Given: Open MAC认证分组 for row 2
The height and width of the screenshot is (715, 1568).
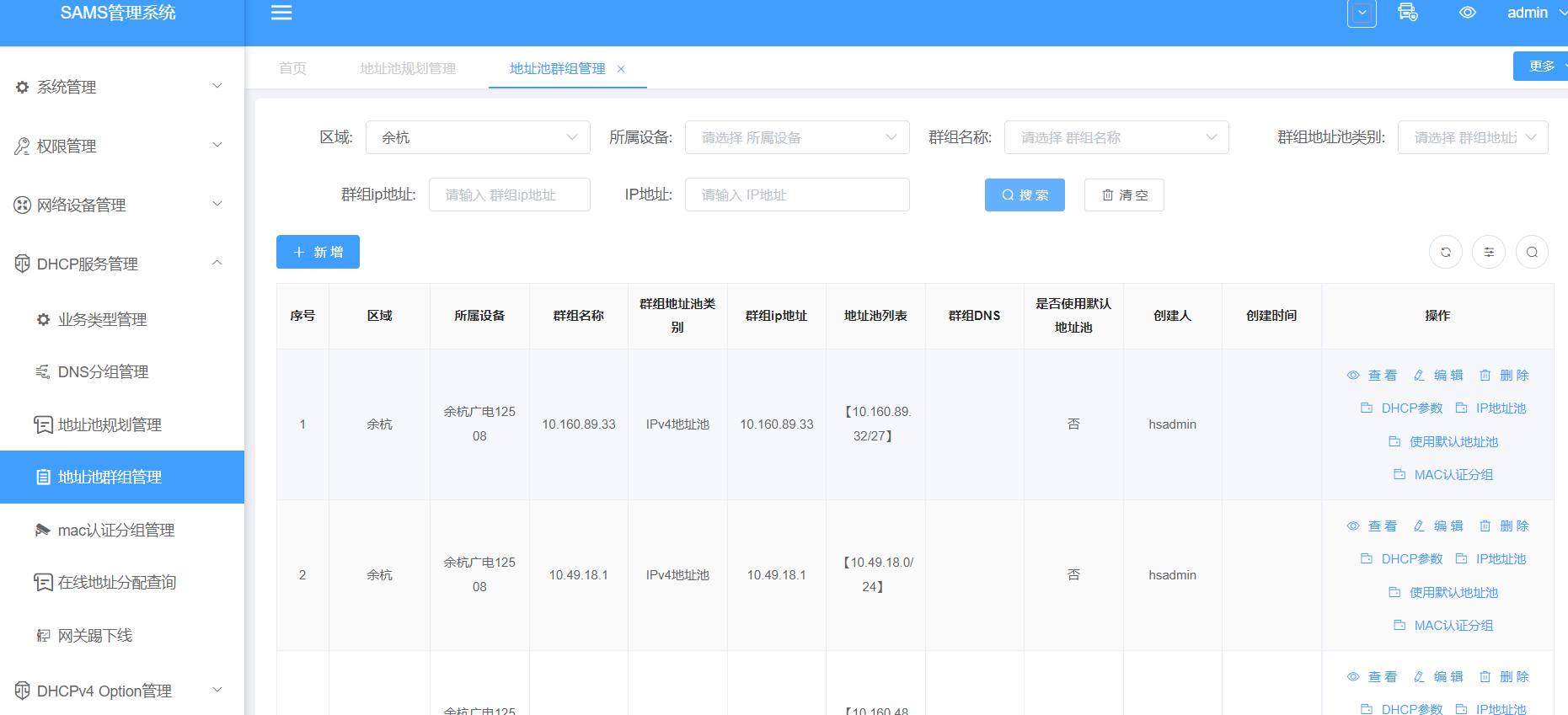Looking at the screenshot, I should click(x=1443, y=625).
